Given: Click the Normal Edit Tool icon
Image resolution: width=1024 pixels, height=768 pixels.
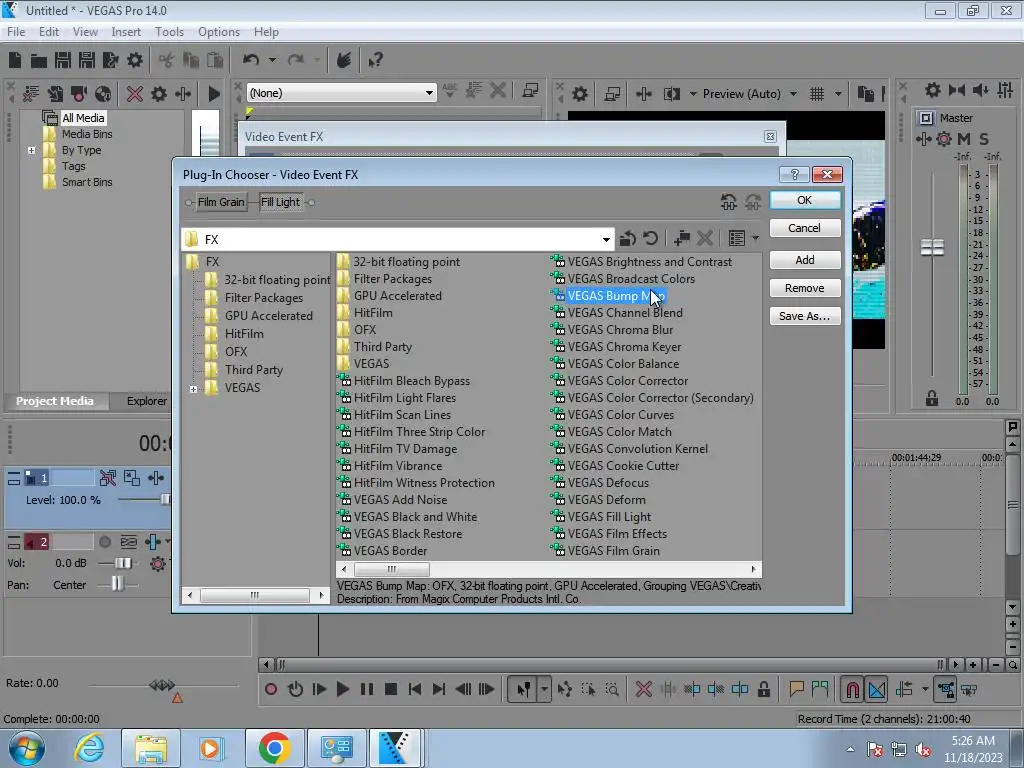Looking at the screenshot, I should pyautogui.click(x=523, y=689).
